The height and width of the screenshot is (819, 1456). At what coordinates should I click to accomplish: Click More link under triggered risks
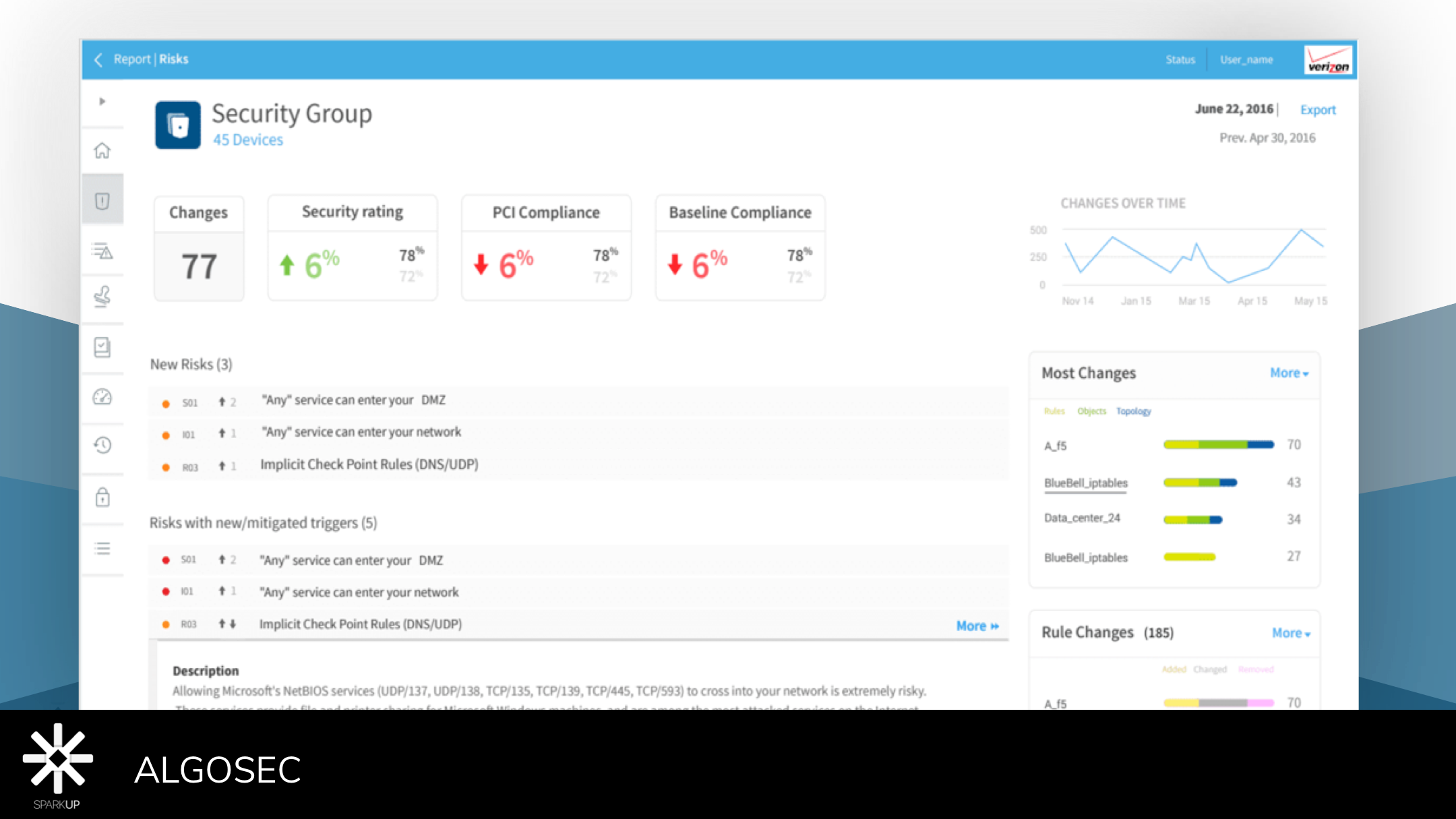coord(977,626)
